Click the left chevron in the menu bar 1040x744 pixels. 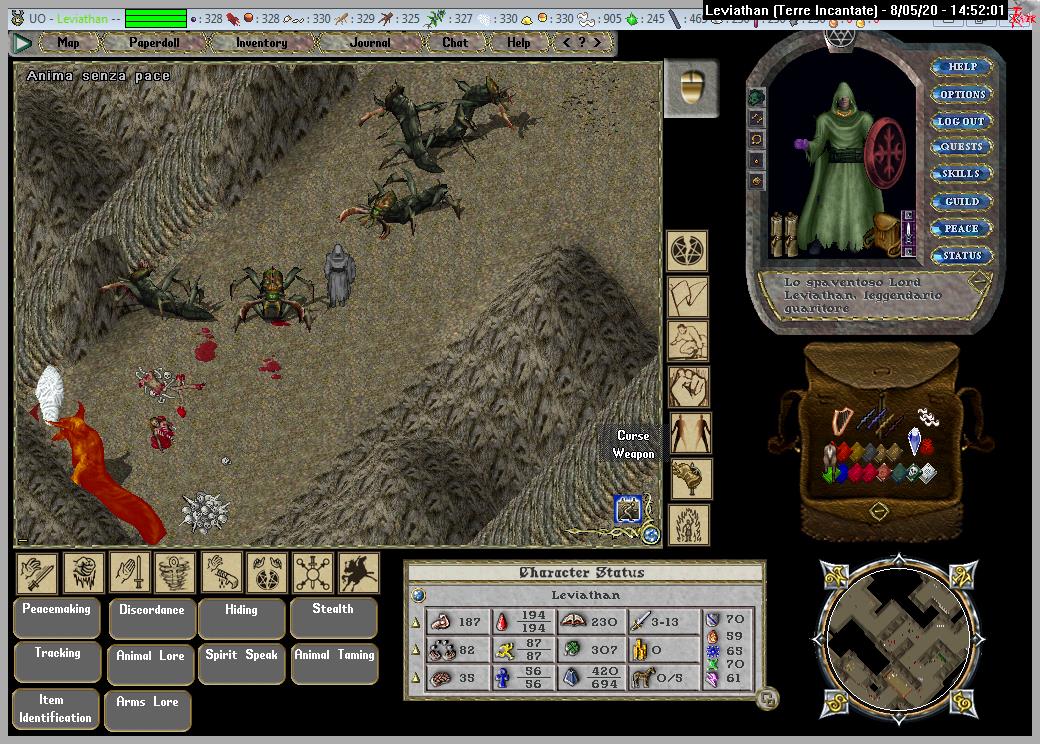tap(566, 42)
